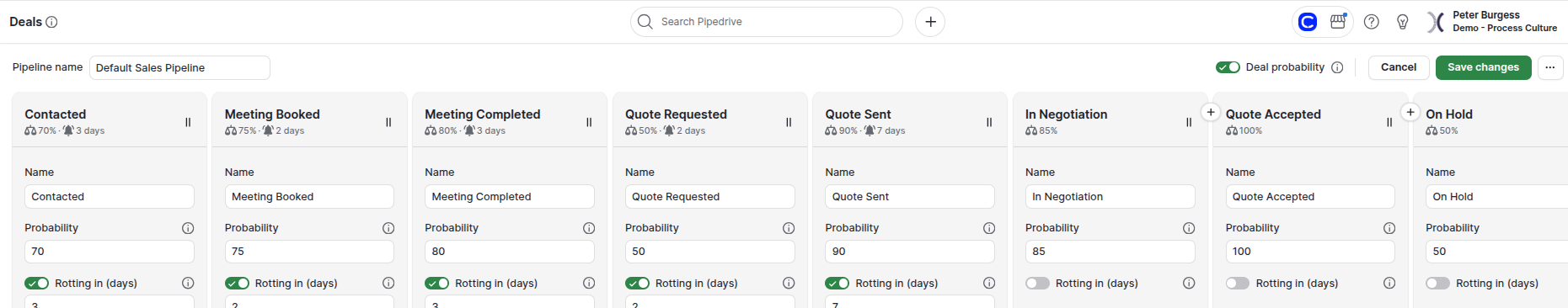
Task: Select the On Hold stage header title
Action: (x=1449, y=114)
